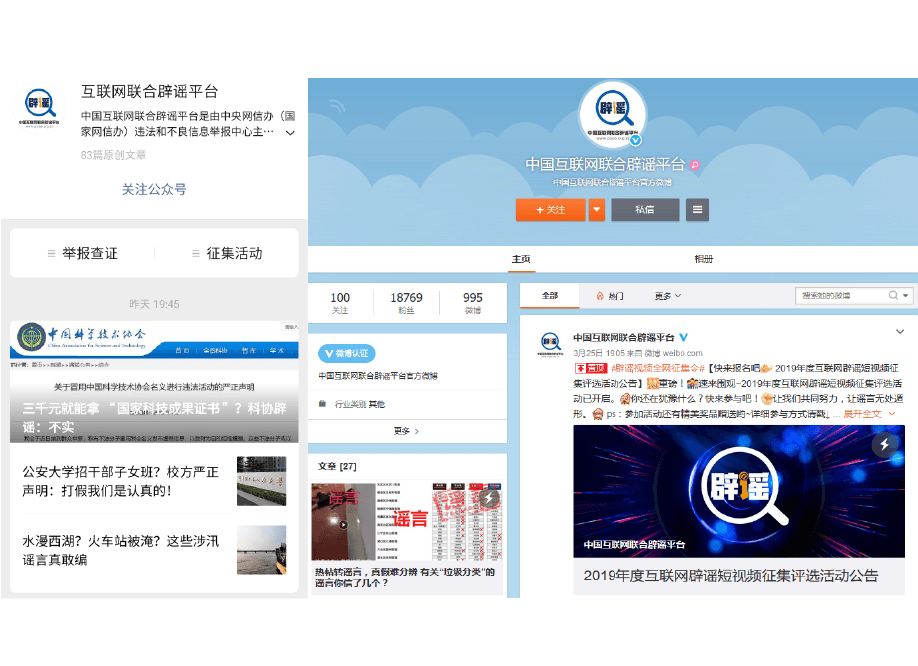
Task: Click the post author's small 辟谣 avatar
Action: tap(550, 343)
